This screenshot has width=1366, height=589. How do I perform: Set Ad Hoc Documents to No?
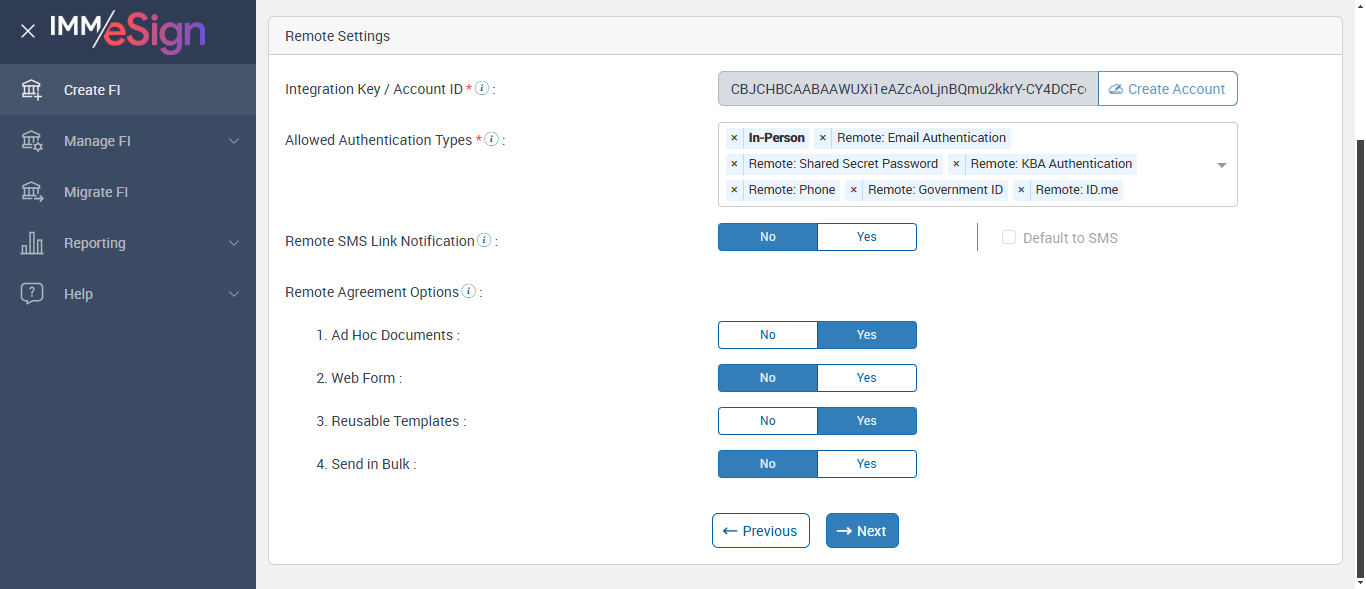tap(768, 335)
